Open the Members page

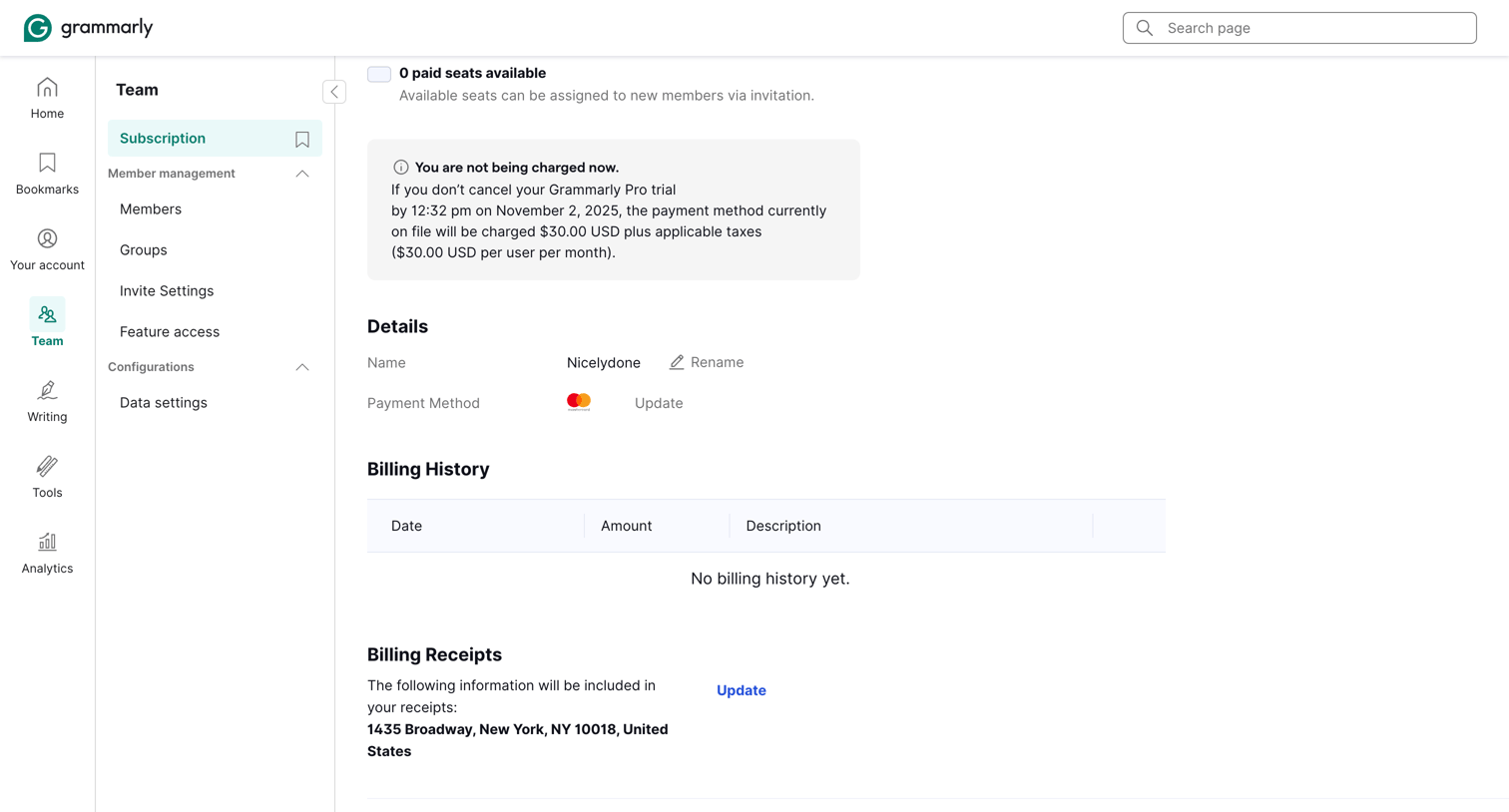tap(151, 209)
